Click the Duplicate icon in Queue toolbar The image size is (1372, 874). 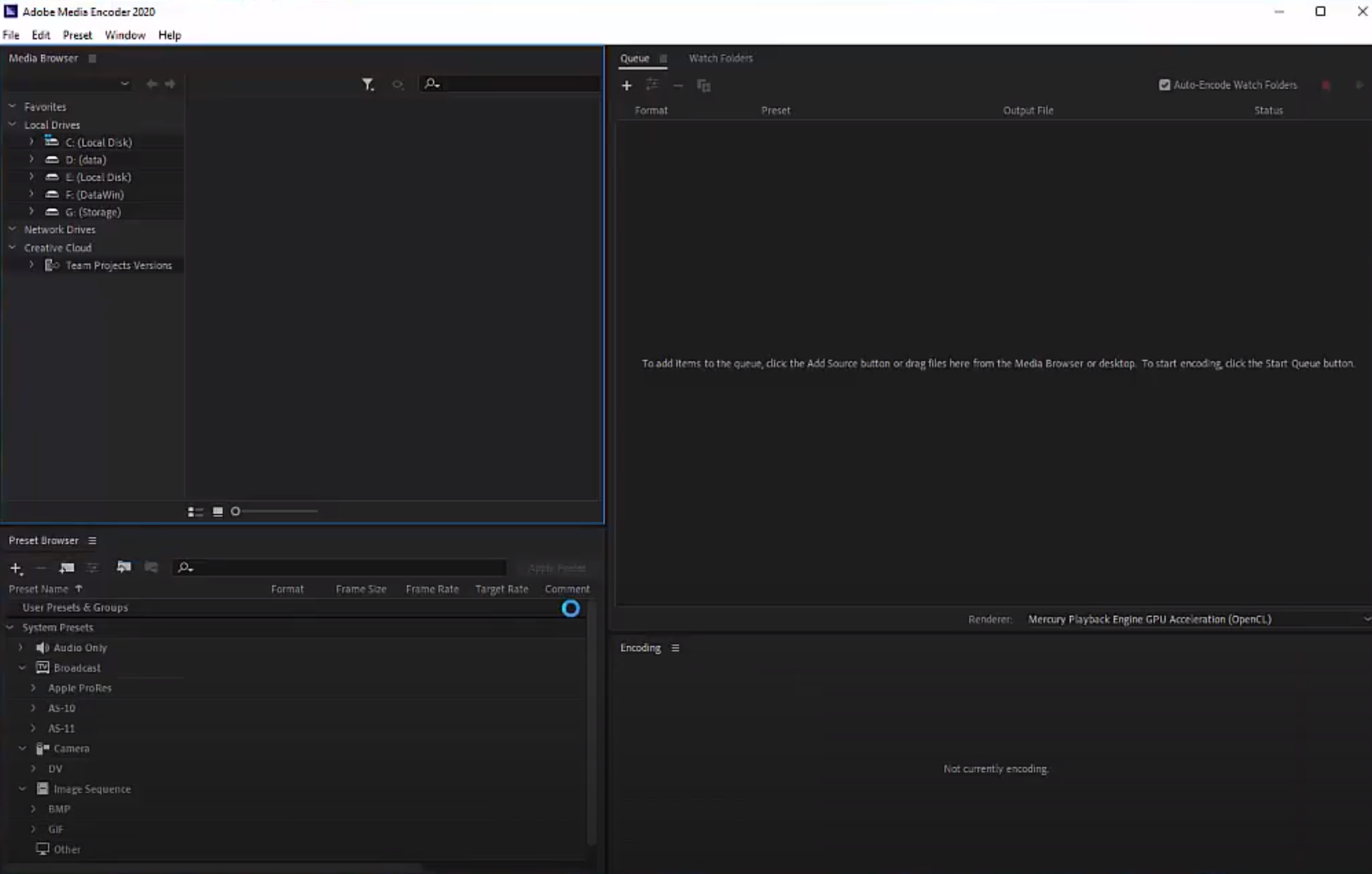click(703, 85)
